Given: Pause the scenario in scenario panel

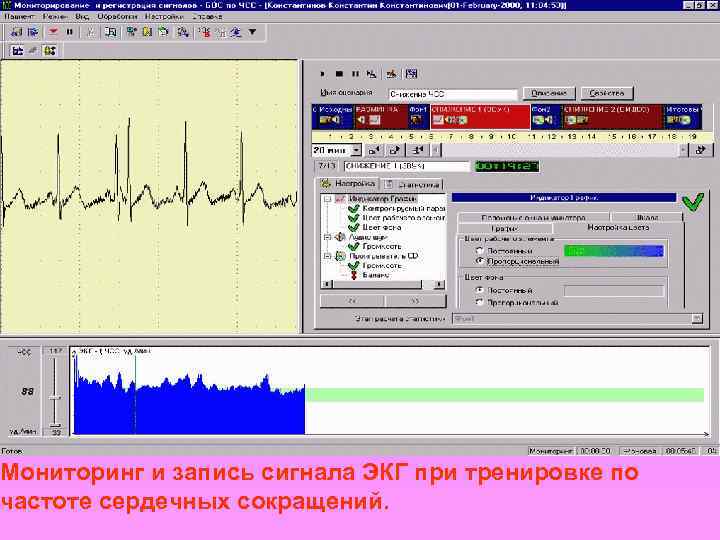Looking at the screenshot, I should click(355, 73).
